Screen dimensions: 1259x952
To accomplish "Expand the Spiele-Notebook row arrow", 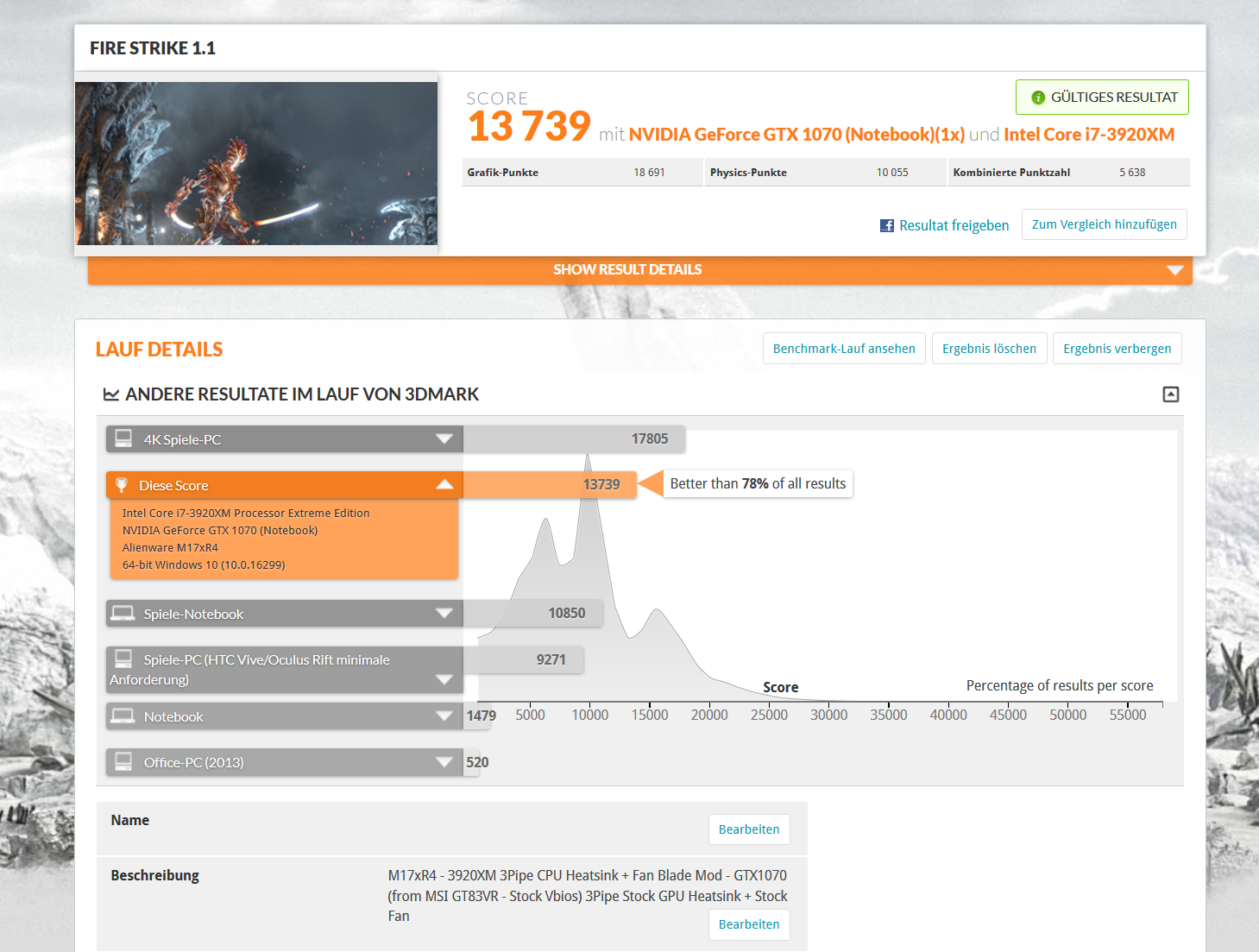I will tap(444, 614).
